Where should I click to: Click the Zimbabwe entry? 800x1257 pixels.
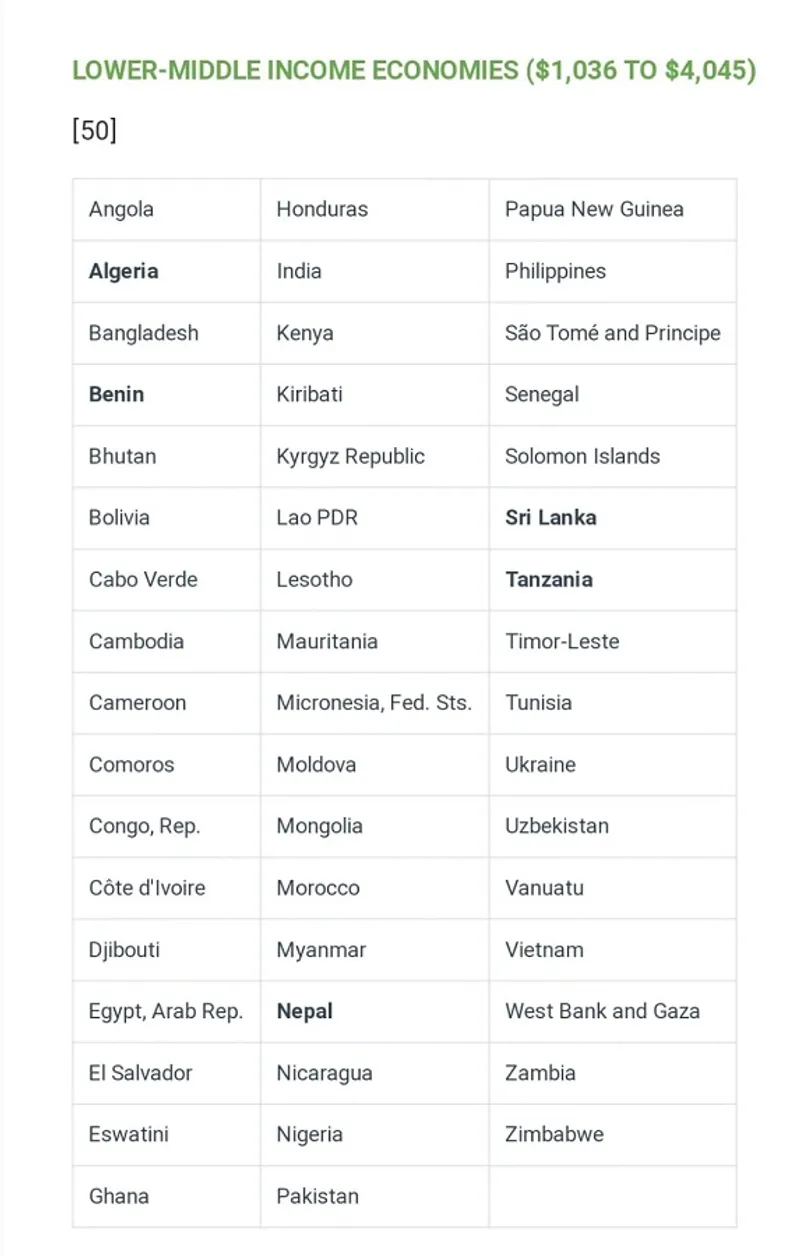click(554, 1134)
